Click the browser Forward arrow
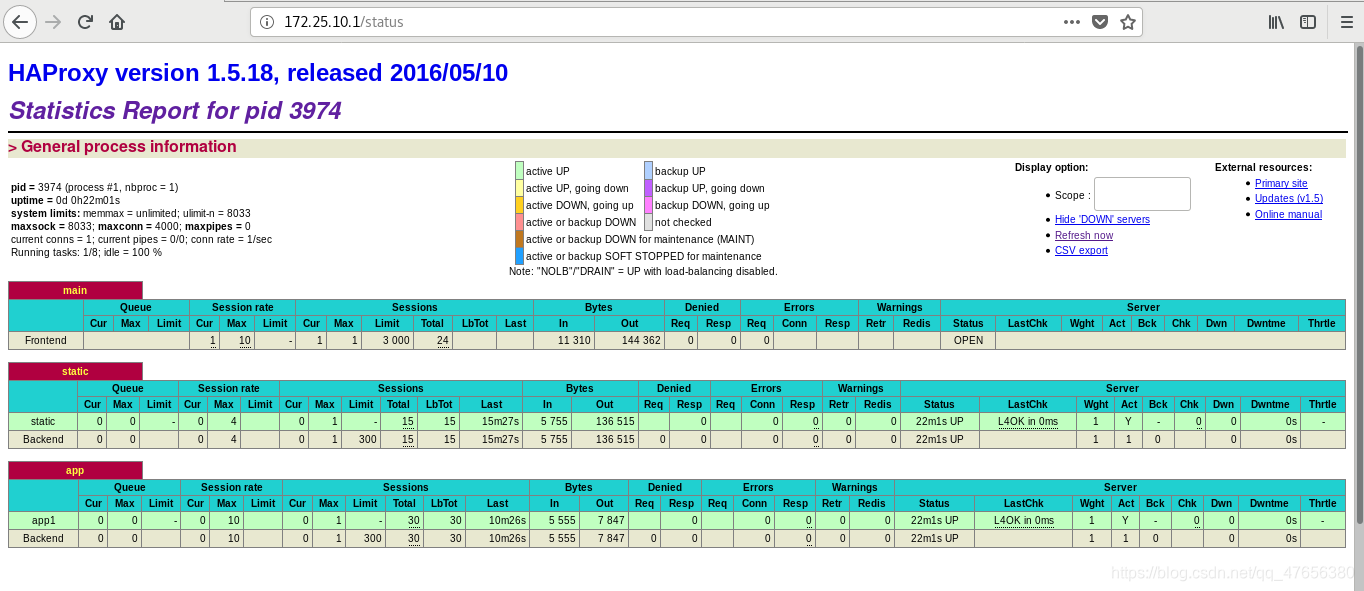Image resolution: width=1364 pixels, height=591 pixels. (x=53, y=21)
